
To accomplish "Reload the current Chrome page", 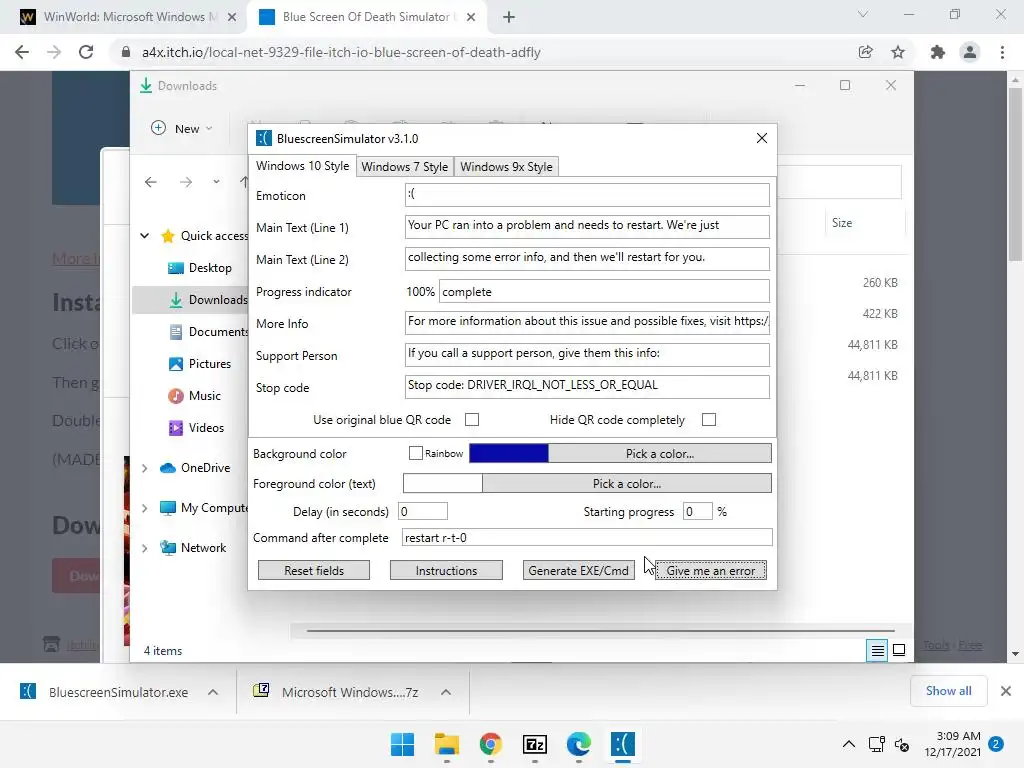I will click(86, 52).
